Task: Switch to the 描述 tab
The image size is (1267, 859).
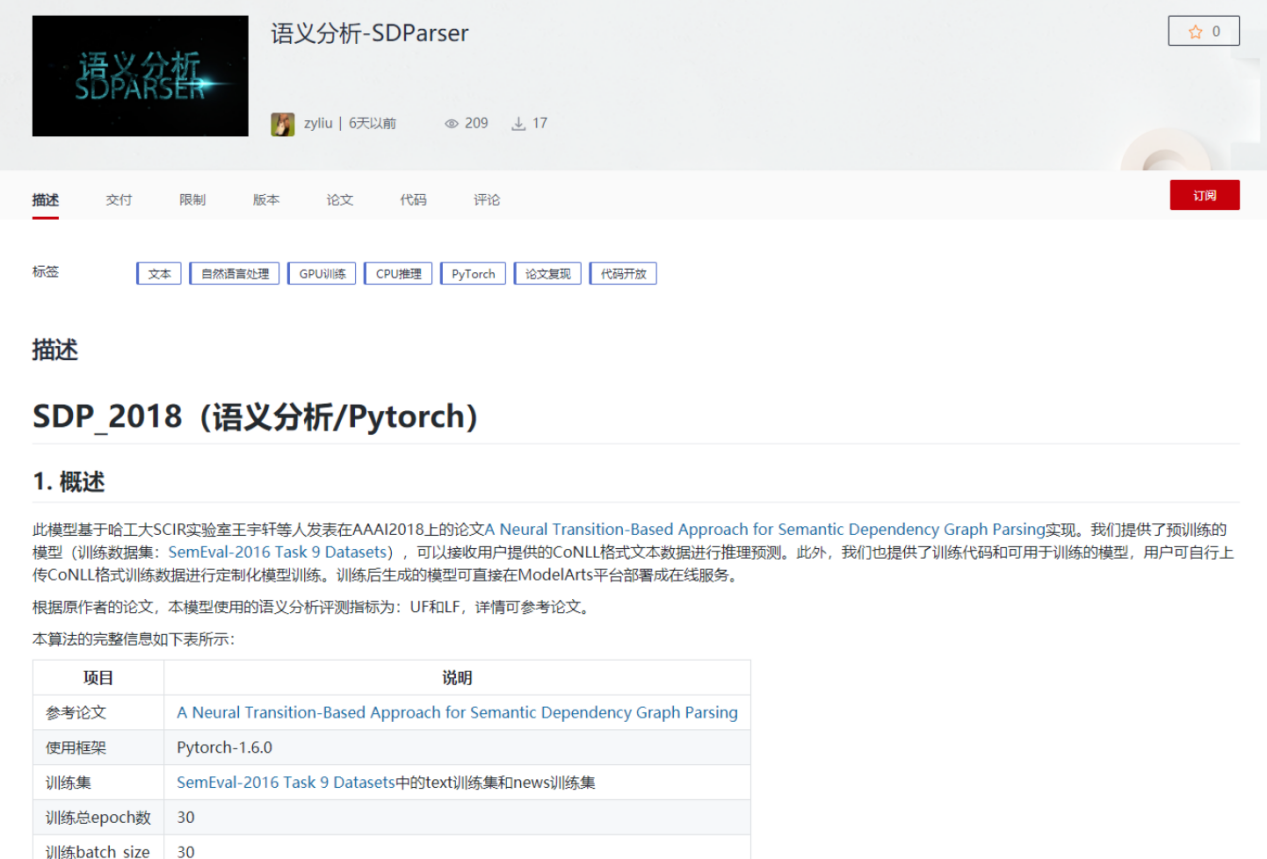Action: 45,200
